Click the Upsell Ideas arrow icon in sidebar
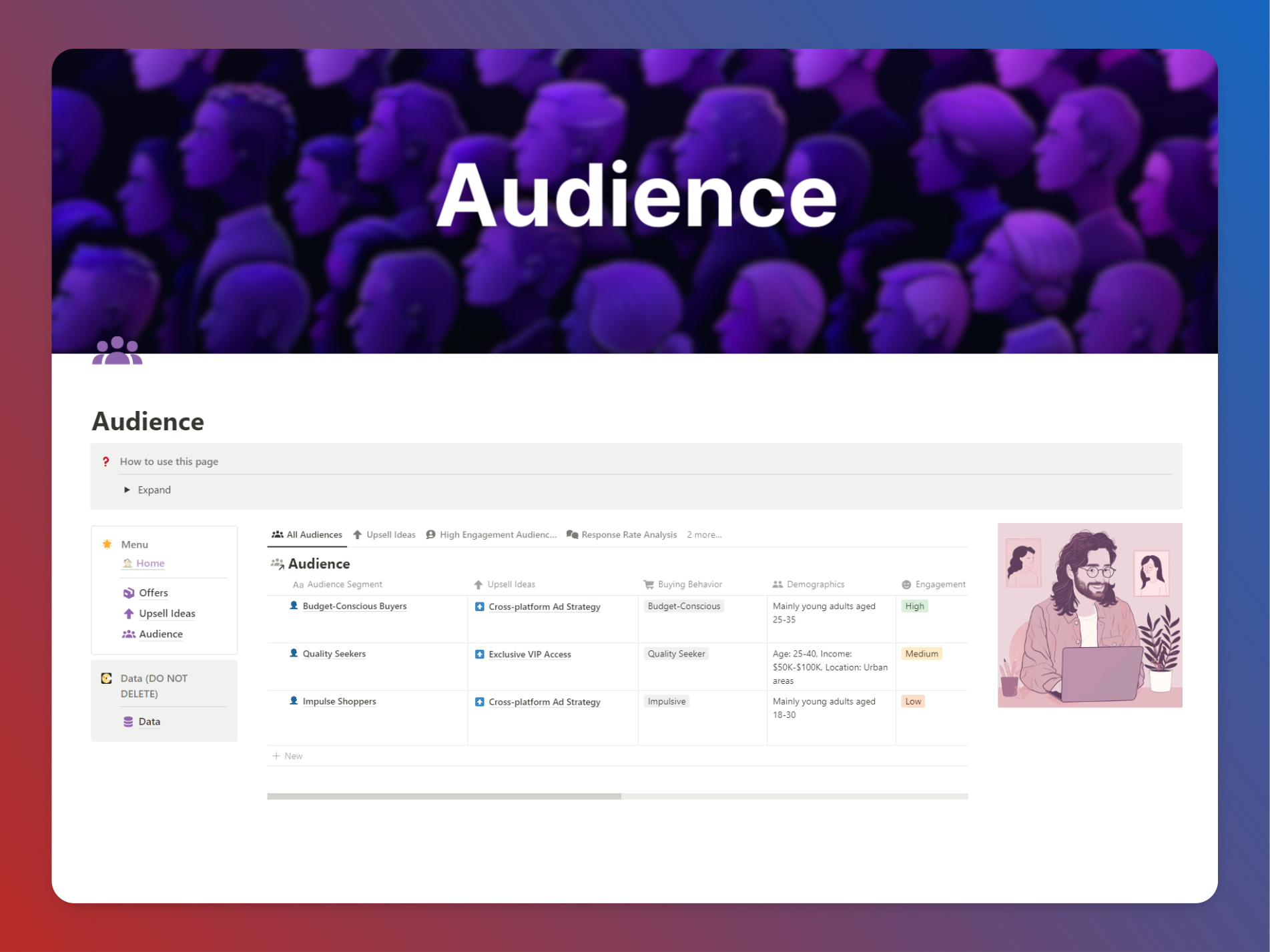Screen dimensions: 1270x952 [129, 614]
